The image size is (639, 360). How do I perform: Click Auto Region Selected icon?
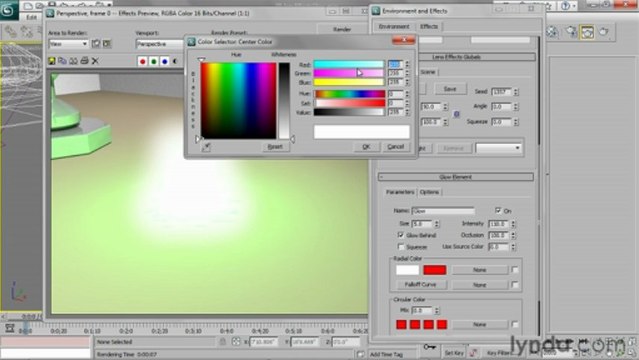coord(107,44)
